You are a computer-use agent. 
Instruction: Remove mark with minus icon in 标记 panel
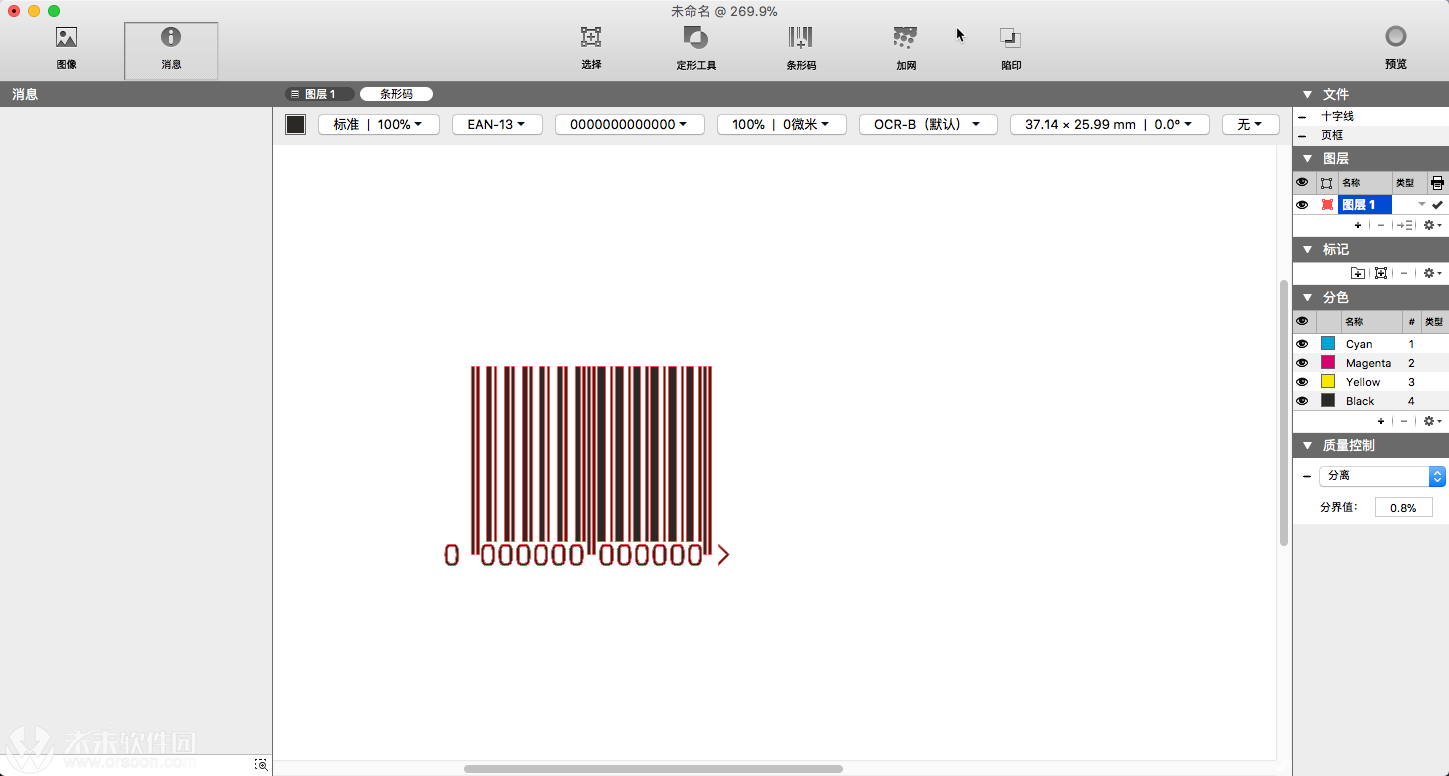pyautogui.click(x=1404, y=273)
